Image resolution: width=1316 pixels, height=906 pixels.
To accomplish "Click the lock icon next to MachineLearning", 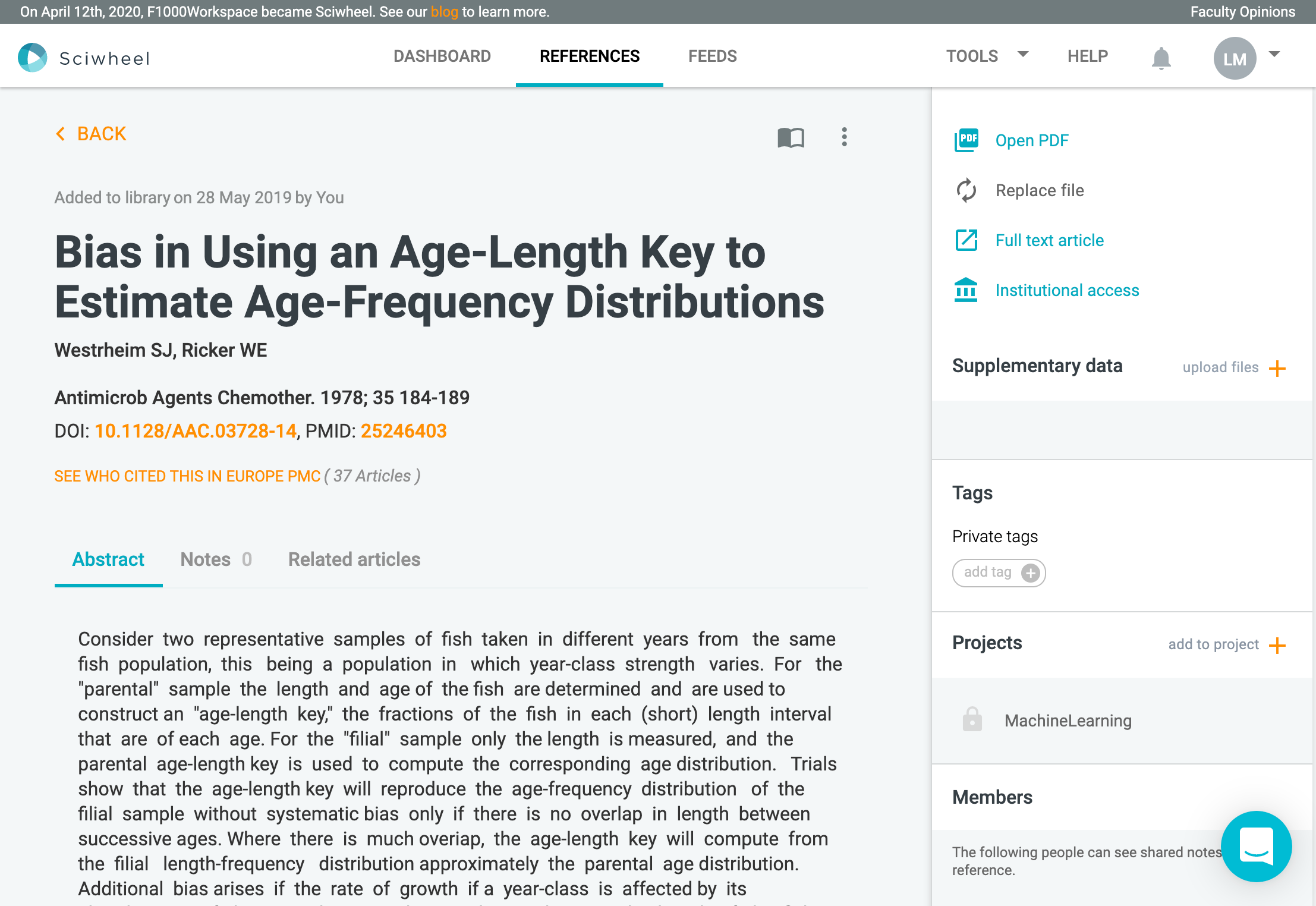I will coord(972,720).
